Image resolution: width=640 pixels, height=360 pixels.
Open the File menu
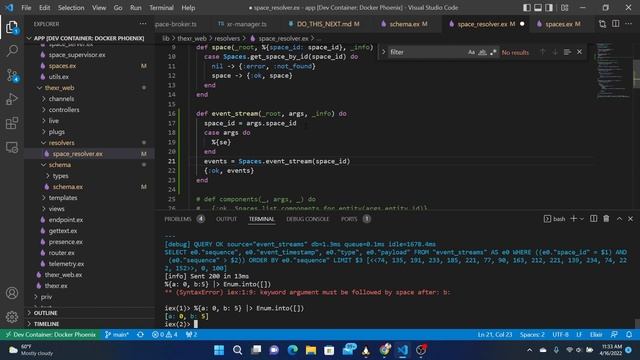26,8
